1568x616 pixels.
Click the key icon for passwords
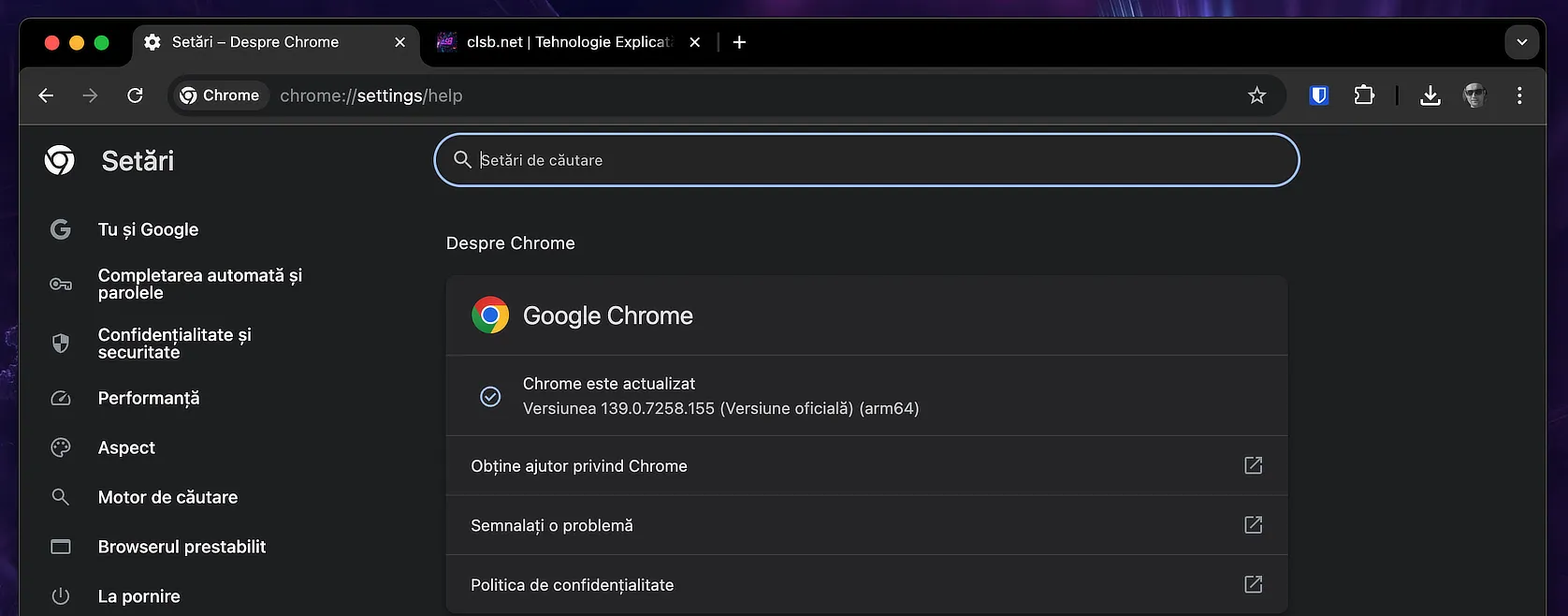[x=61, y=284]
